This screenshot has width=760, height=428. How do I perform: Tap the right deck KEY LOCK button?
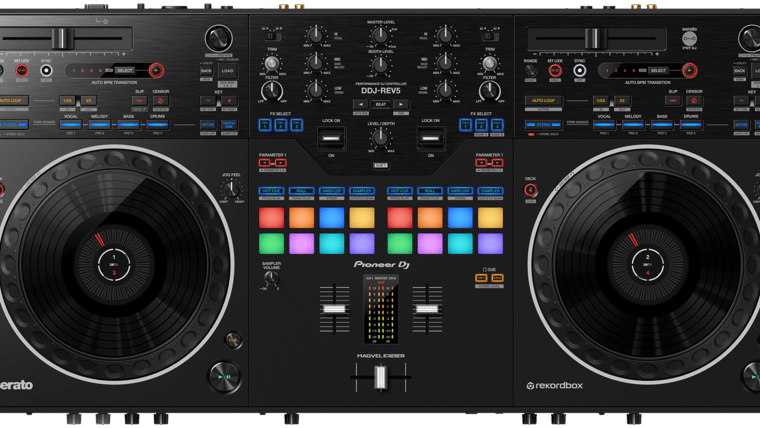(x=555, y=71)
